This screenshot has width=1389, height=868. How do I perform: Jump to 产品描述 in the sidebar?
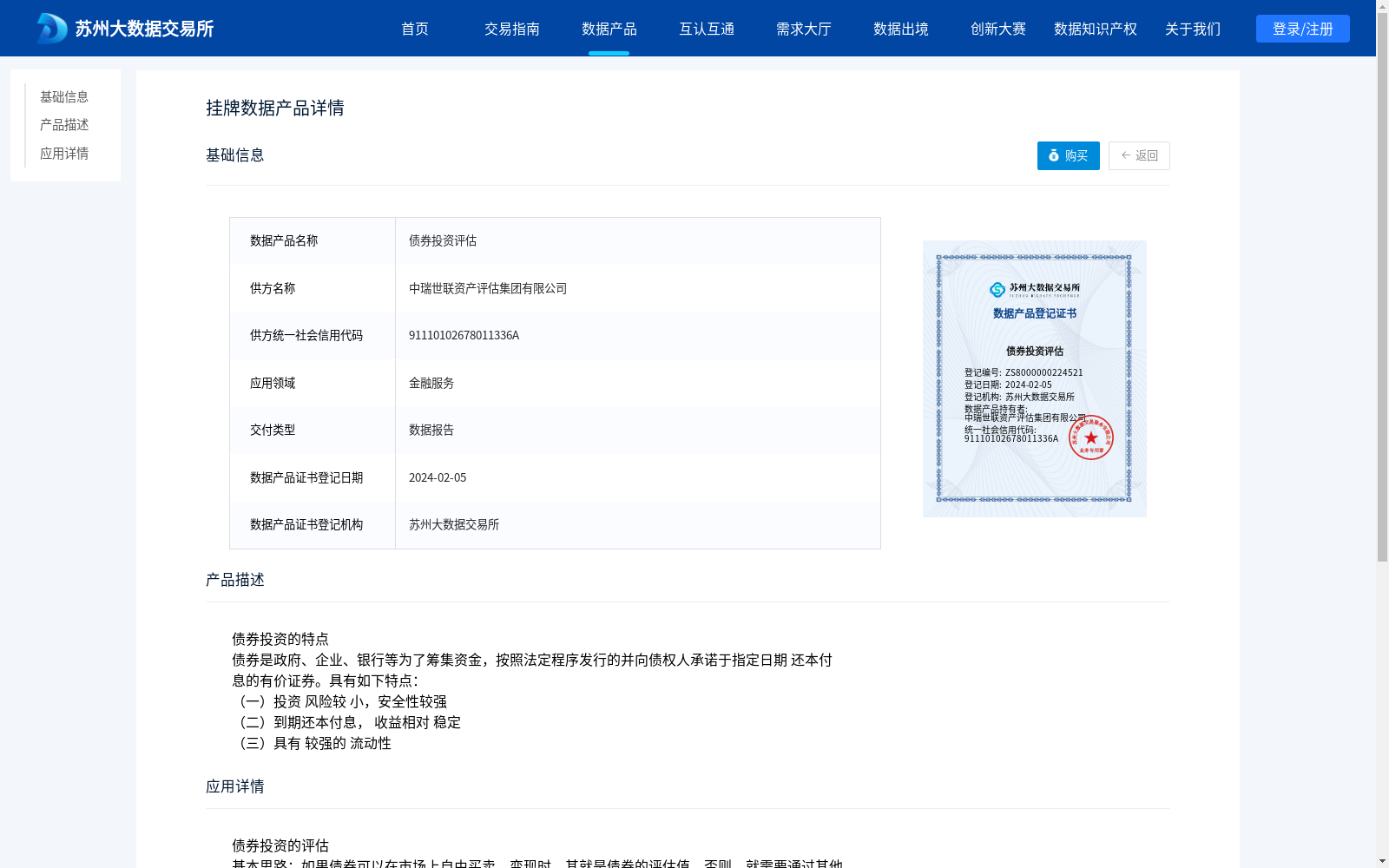(64, 125)
